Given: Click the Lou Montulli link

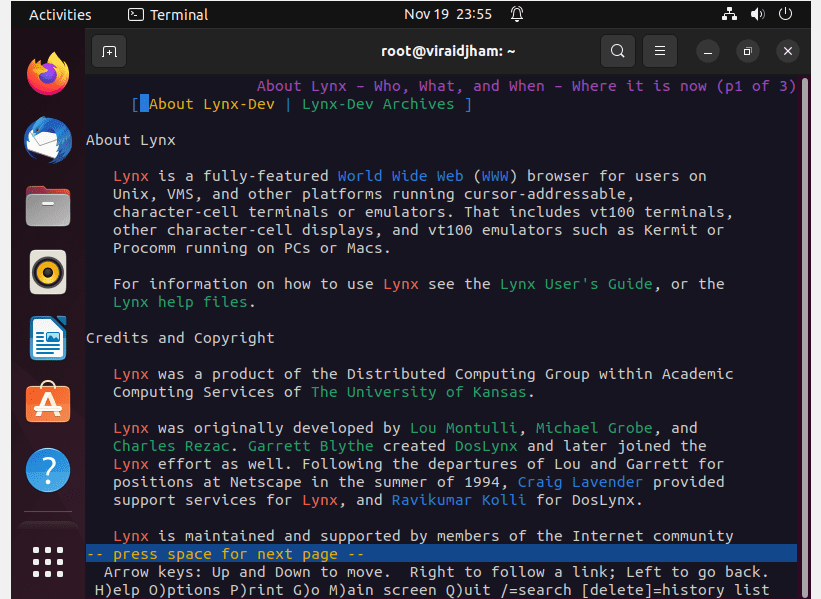Looking at the screenshot, I should [463, 428].
